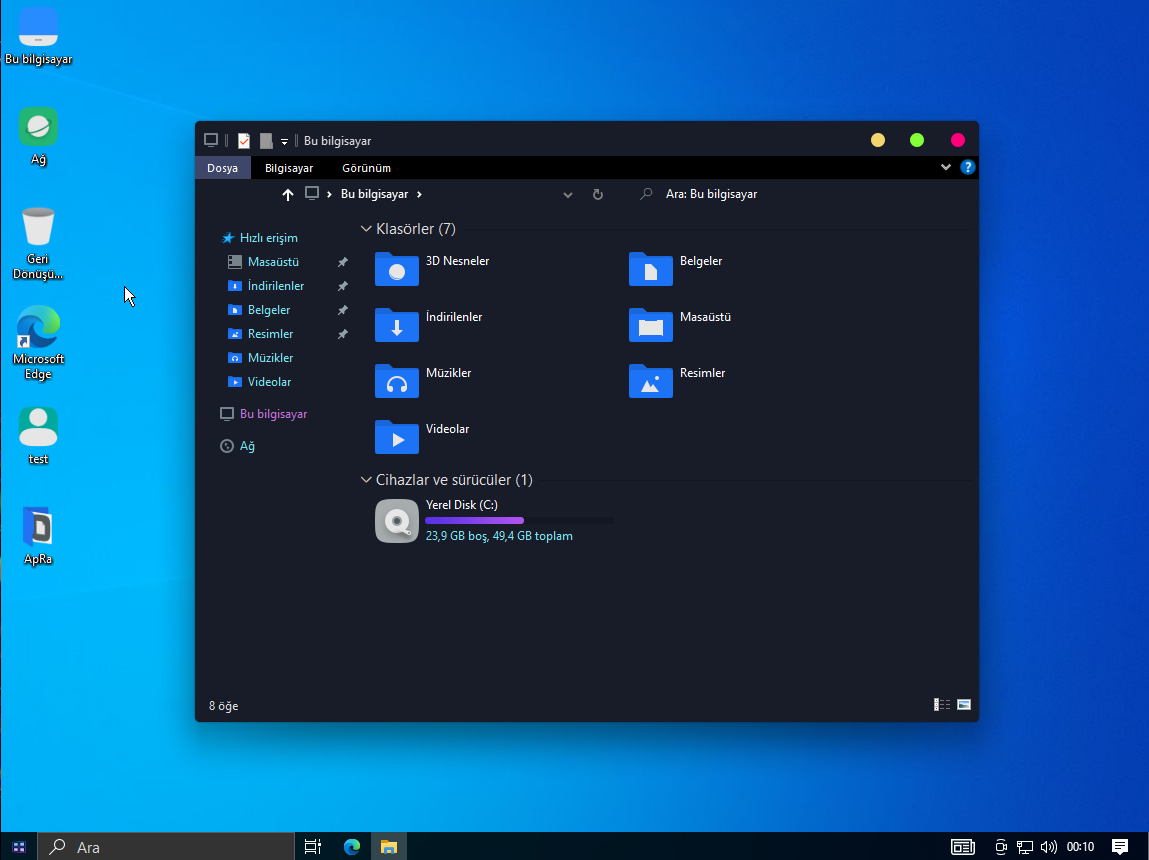Open network status in system tray
The image size is (1149, 860).
[x=1024, y=847]
